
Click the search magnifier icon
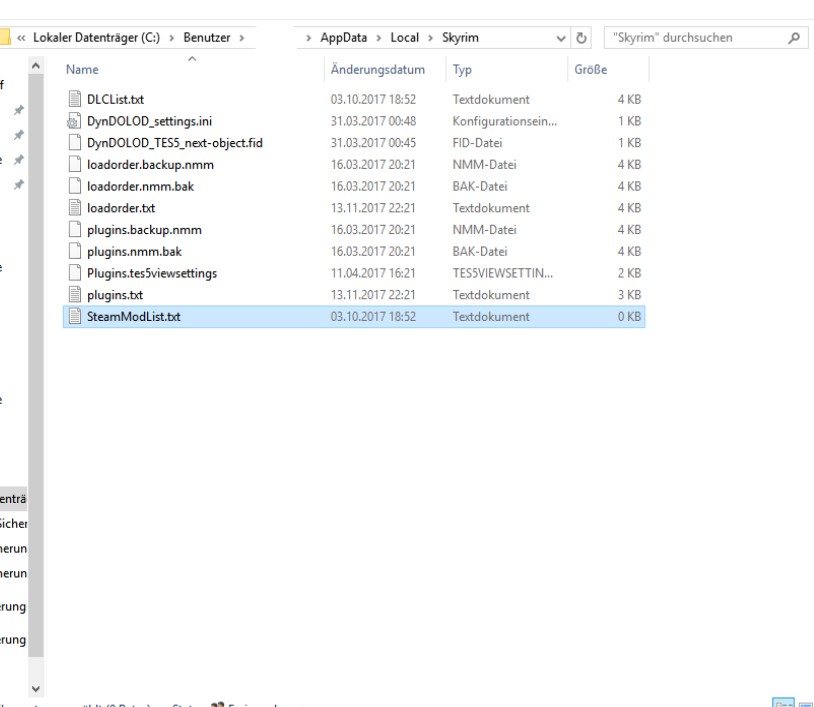pos(794,38)
